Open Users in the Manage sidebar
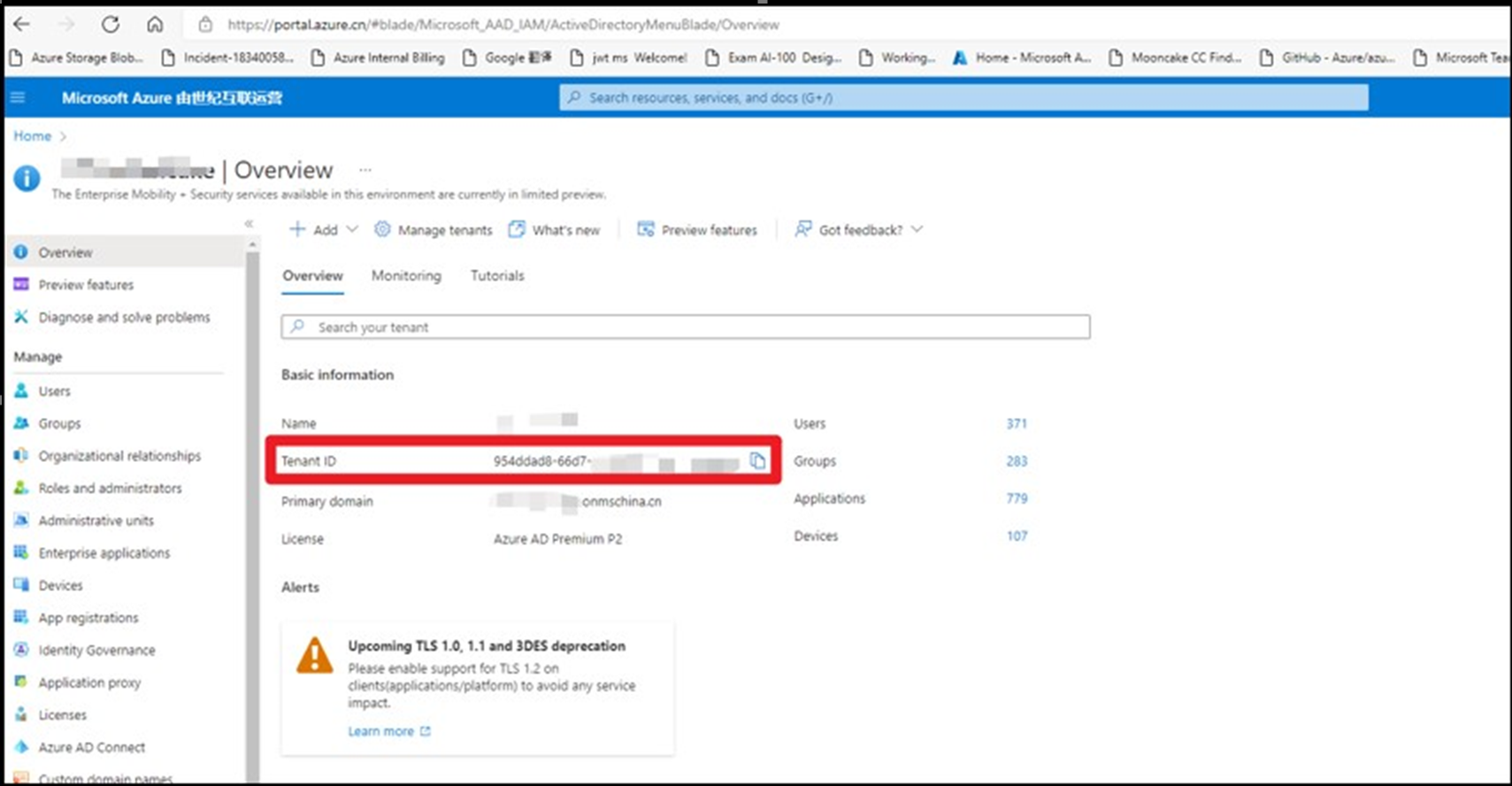The width and height of the screenshot is (1512, 786). (x=54, y=391)
